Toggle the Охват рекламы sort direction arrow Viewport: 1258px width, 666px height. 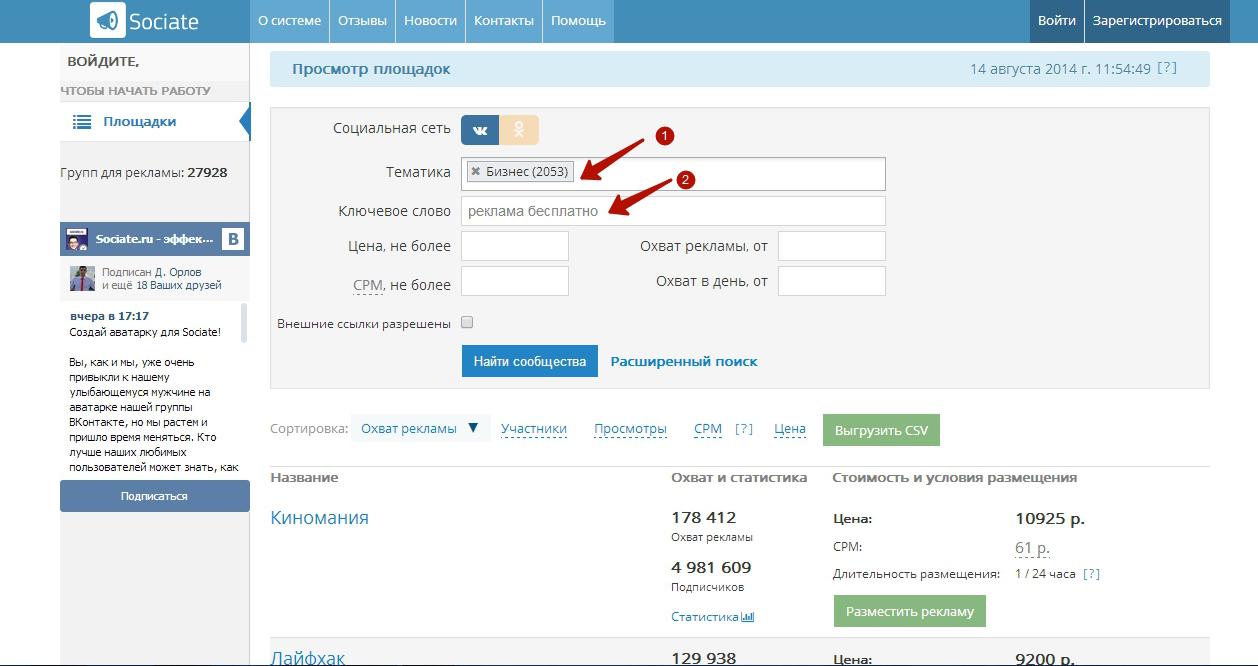473,428
